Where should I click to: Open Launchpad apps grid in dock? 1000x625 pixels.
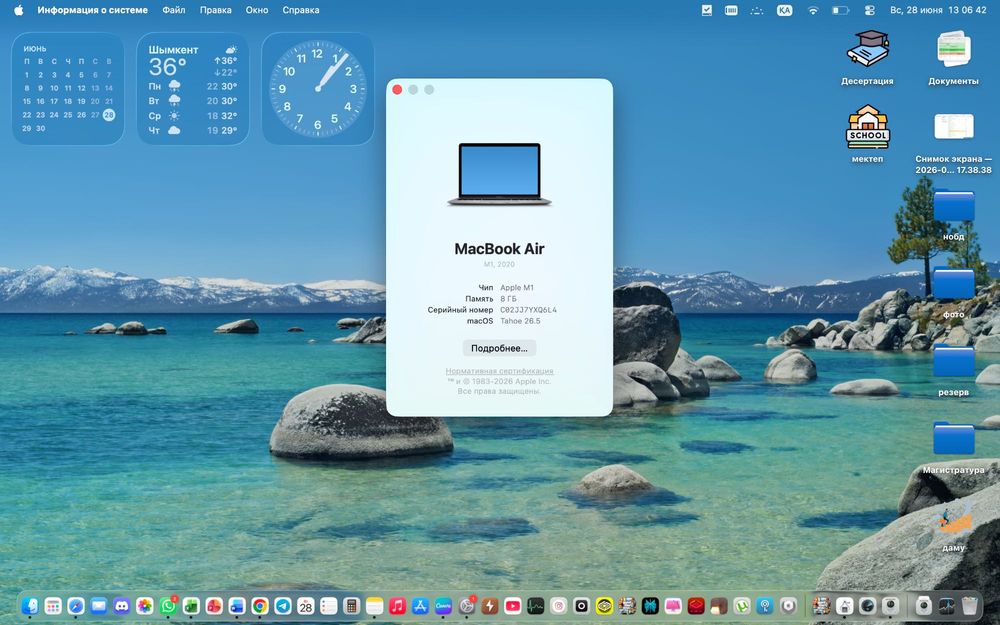[x=53, y=605]
